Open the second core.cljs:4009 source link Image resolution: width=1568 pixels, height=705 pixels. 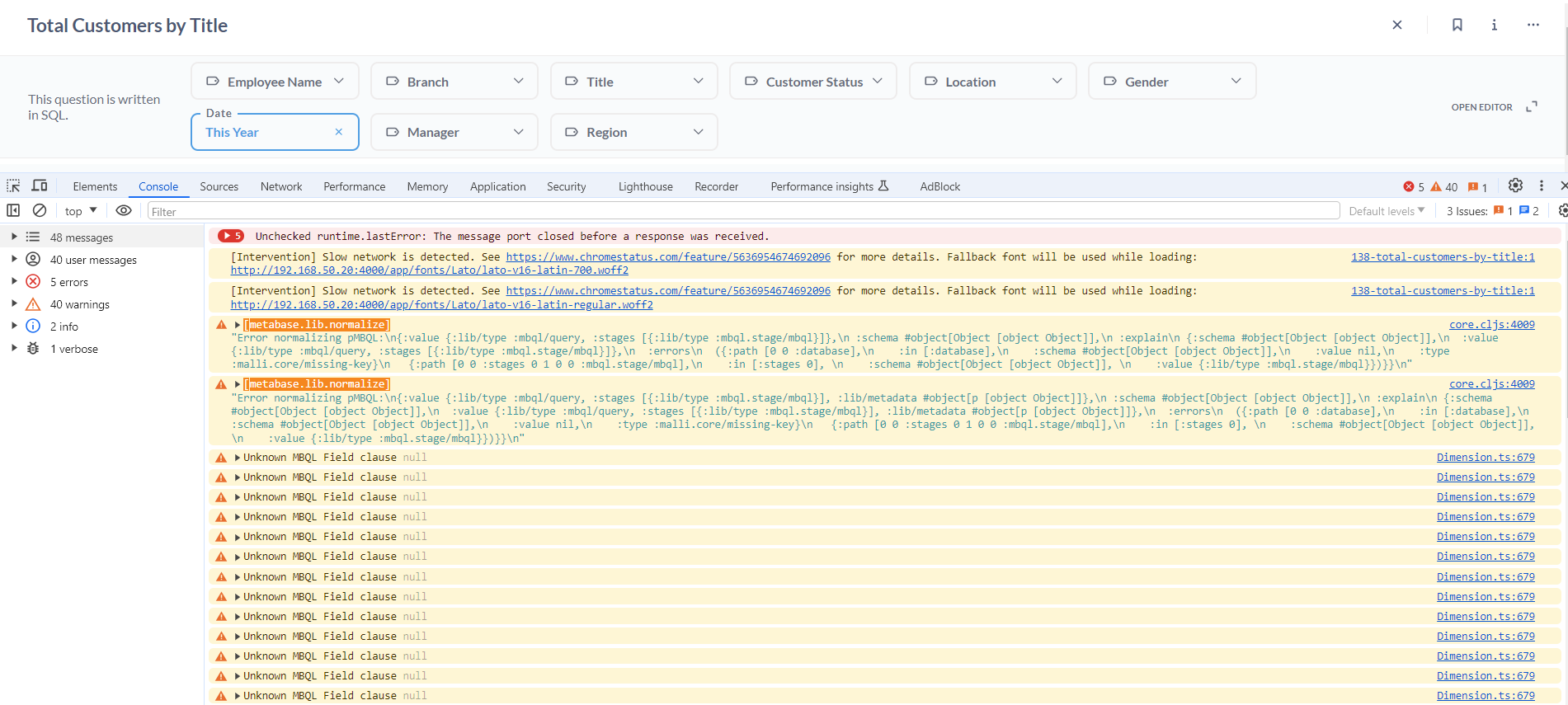click(1492, 384)
